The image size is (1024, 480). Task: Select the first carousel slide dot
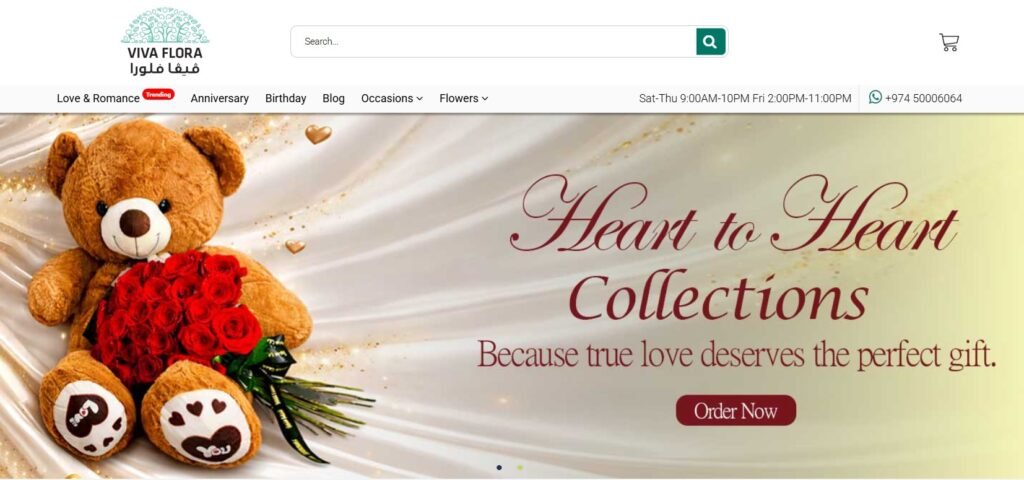coord(500,468)
